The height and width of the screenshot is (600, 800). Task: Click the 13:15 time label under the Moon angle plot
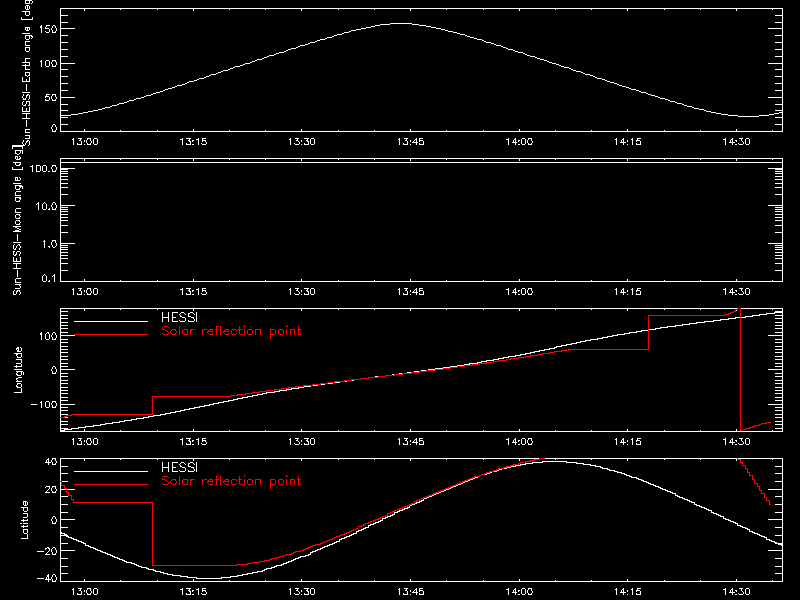point(193,292)
